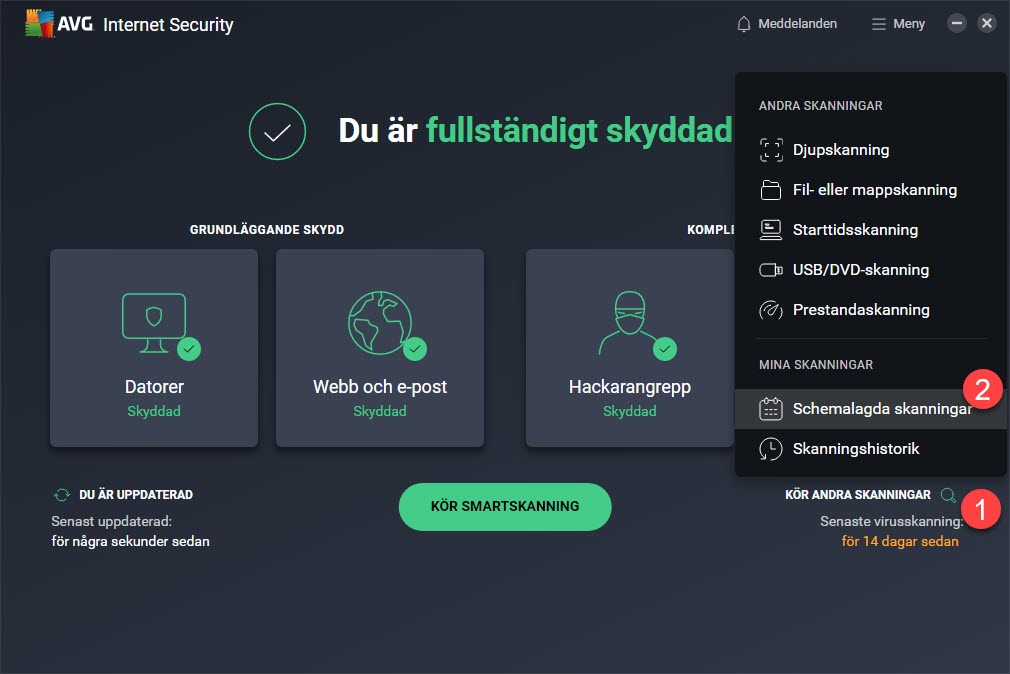This screenshot has width=1010, height=674.
Task: Click the 'Senaste virusskanning:' label
Action: tap(891, 521)
